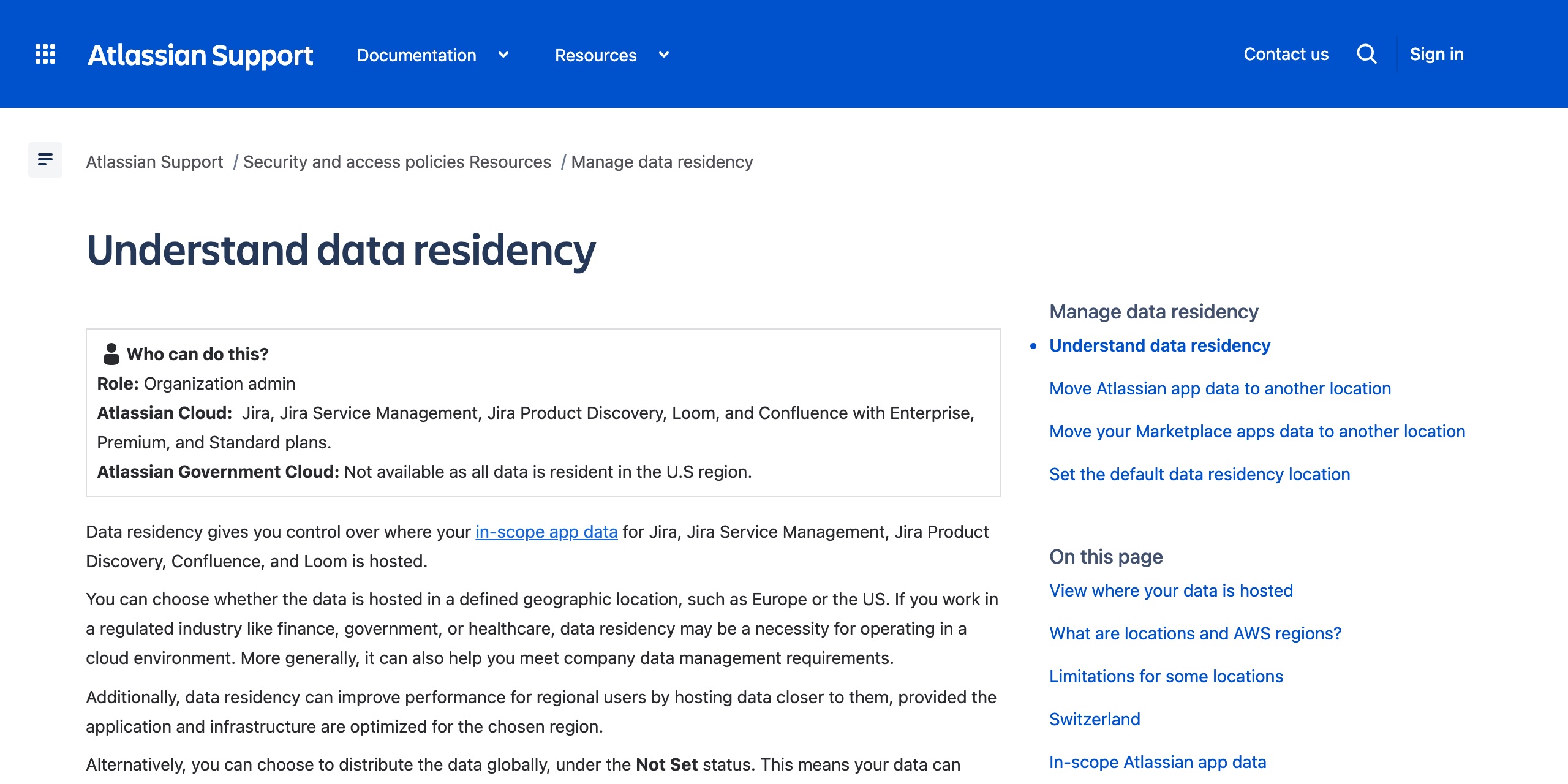Jump to Limitations for some locations
The image size is (1568, 784).
[x=1166, y=676]
